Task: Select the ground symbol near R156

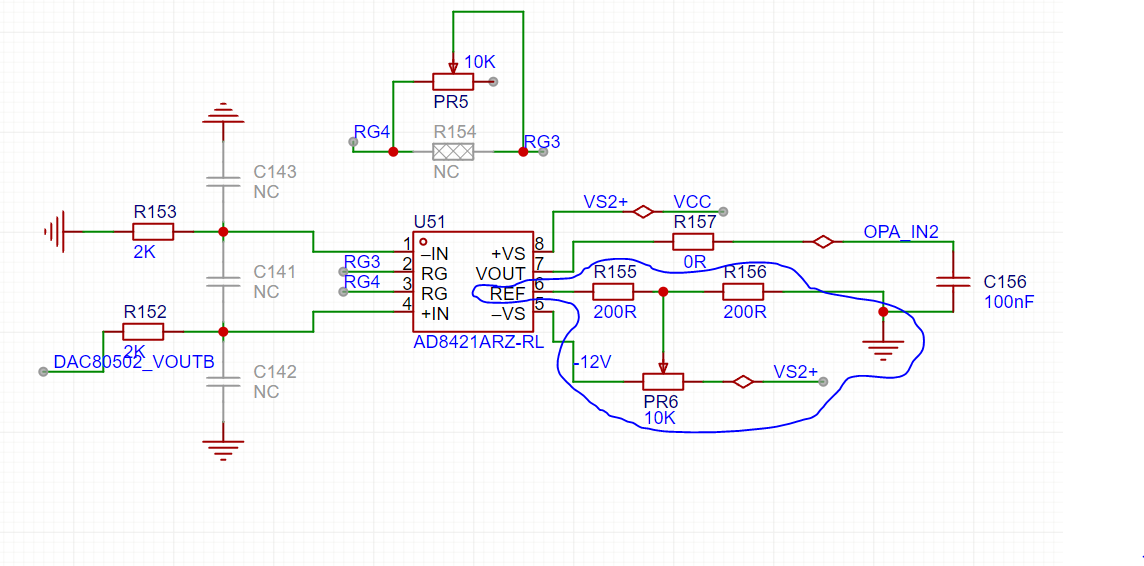Action: [x=883, y=349]
